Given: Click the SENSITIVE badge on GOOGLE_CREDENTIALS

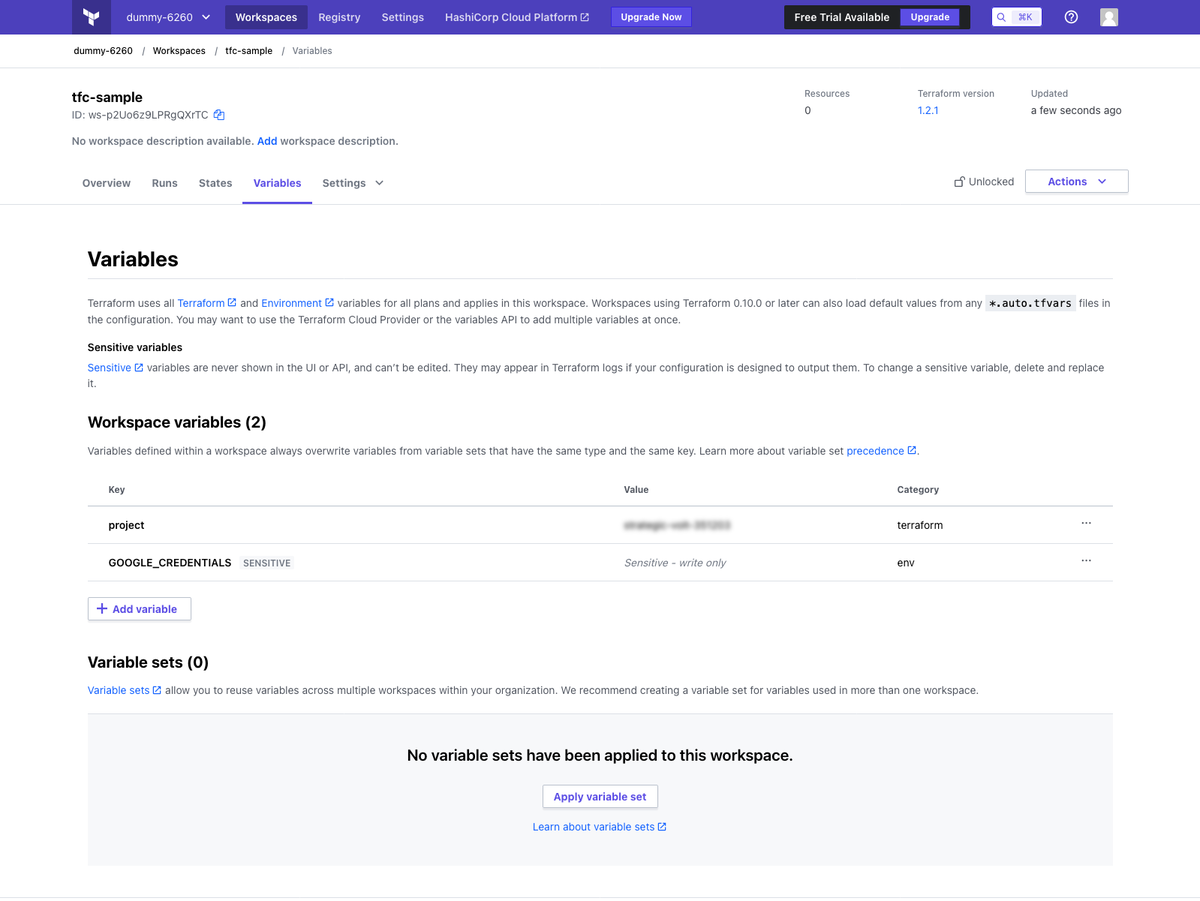Looking at the screenshot, I should [x=267, y=563].
